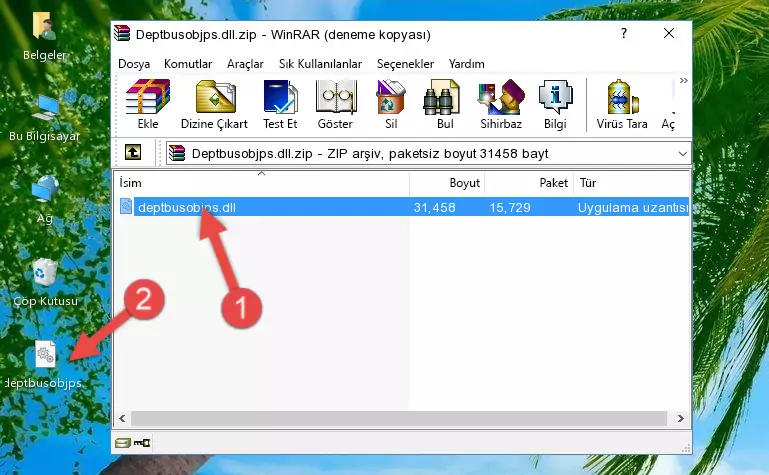Click the horizontal scrollbar left arrow

coord(122,418)
